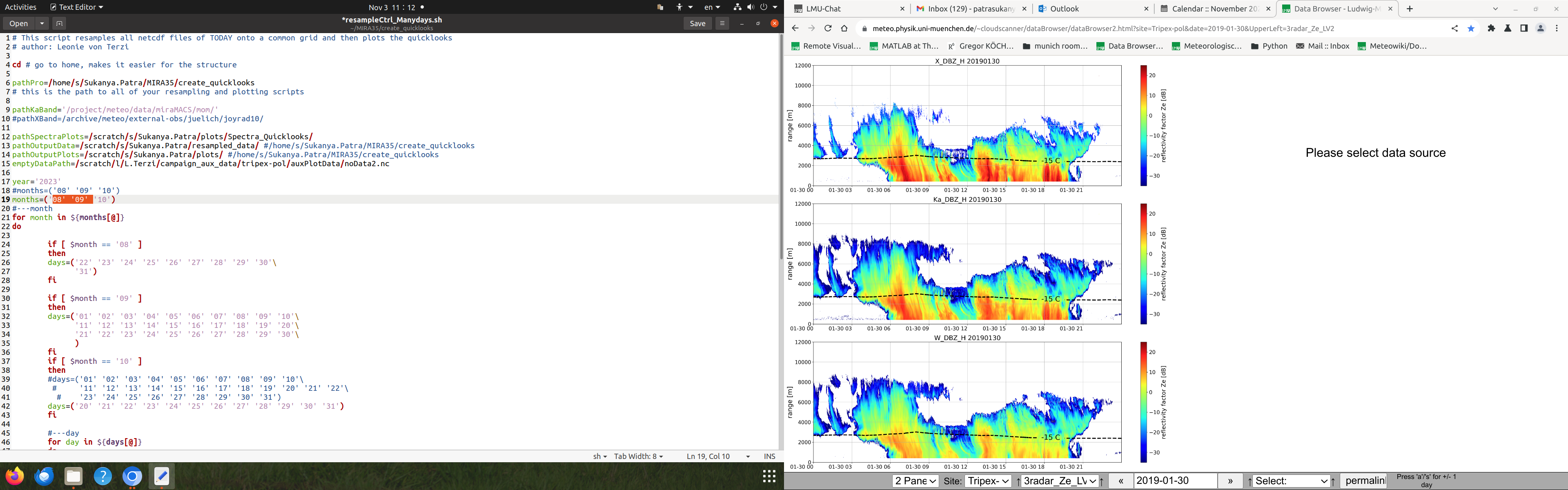Click the browser home button icon
The height and width of the screenshot is (490, 1568).
(844, 29)
